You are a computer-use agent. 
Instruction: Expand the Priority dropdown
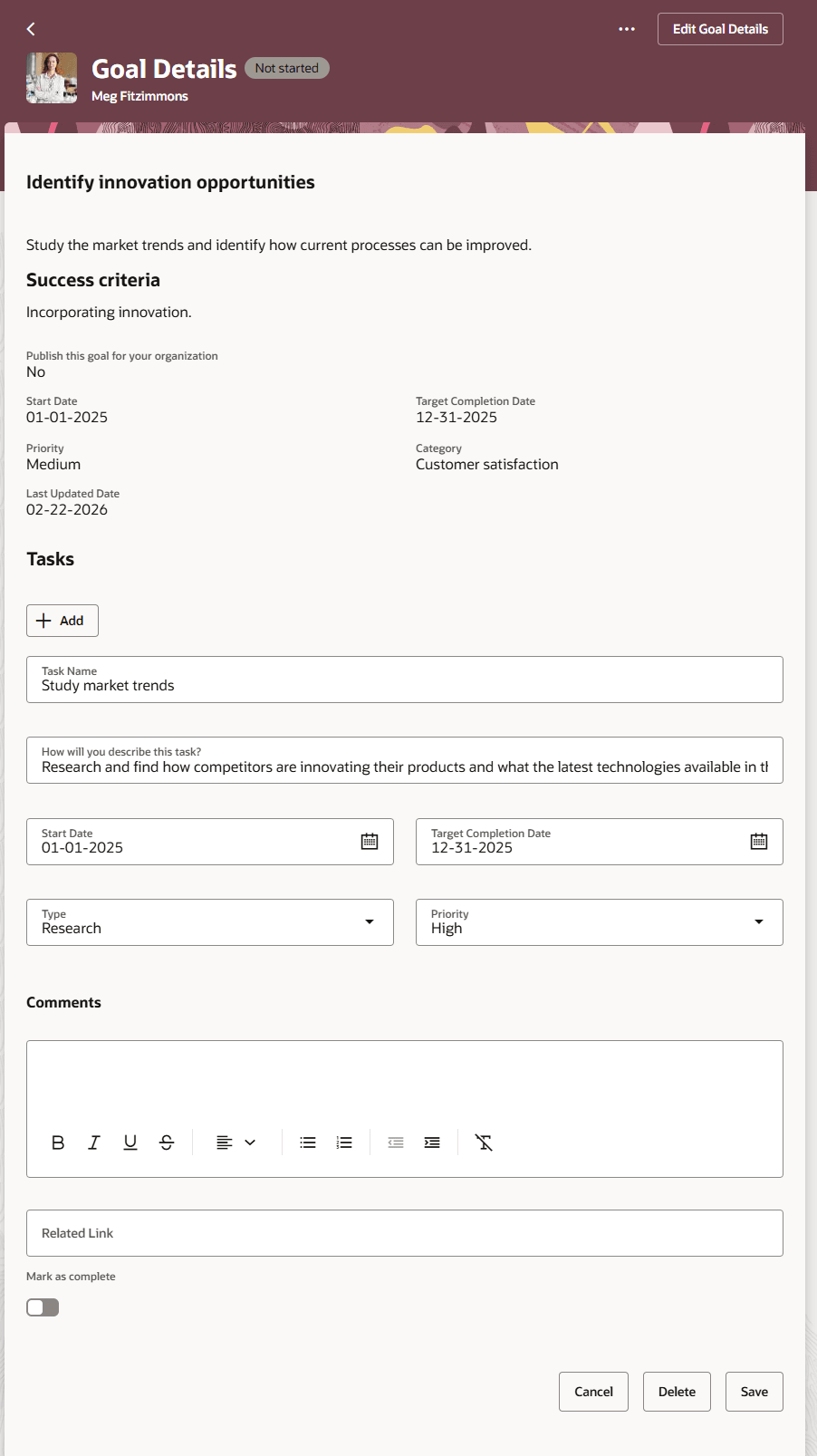[x=759, y=922]
